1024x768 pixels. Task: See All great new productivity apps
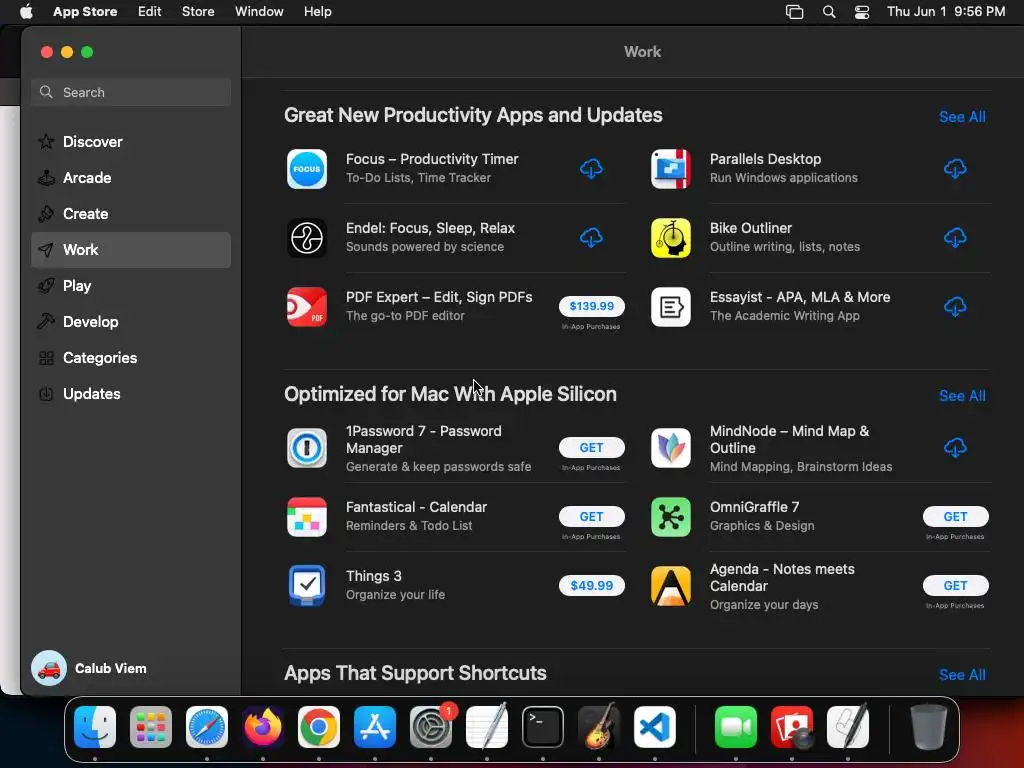(x=962, y=117)
